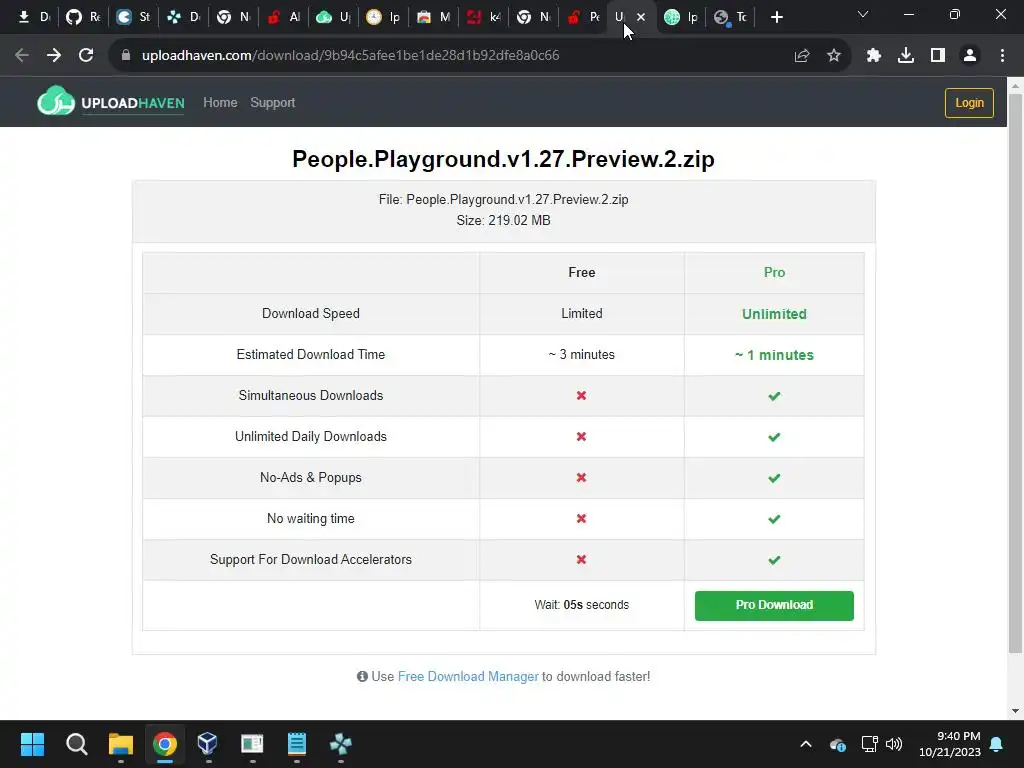Click the '~ 3 minutes' Free estimate

pyautogui.click(x=581, y=355)
